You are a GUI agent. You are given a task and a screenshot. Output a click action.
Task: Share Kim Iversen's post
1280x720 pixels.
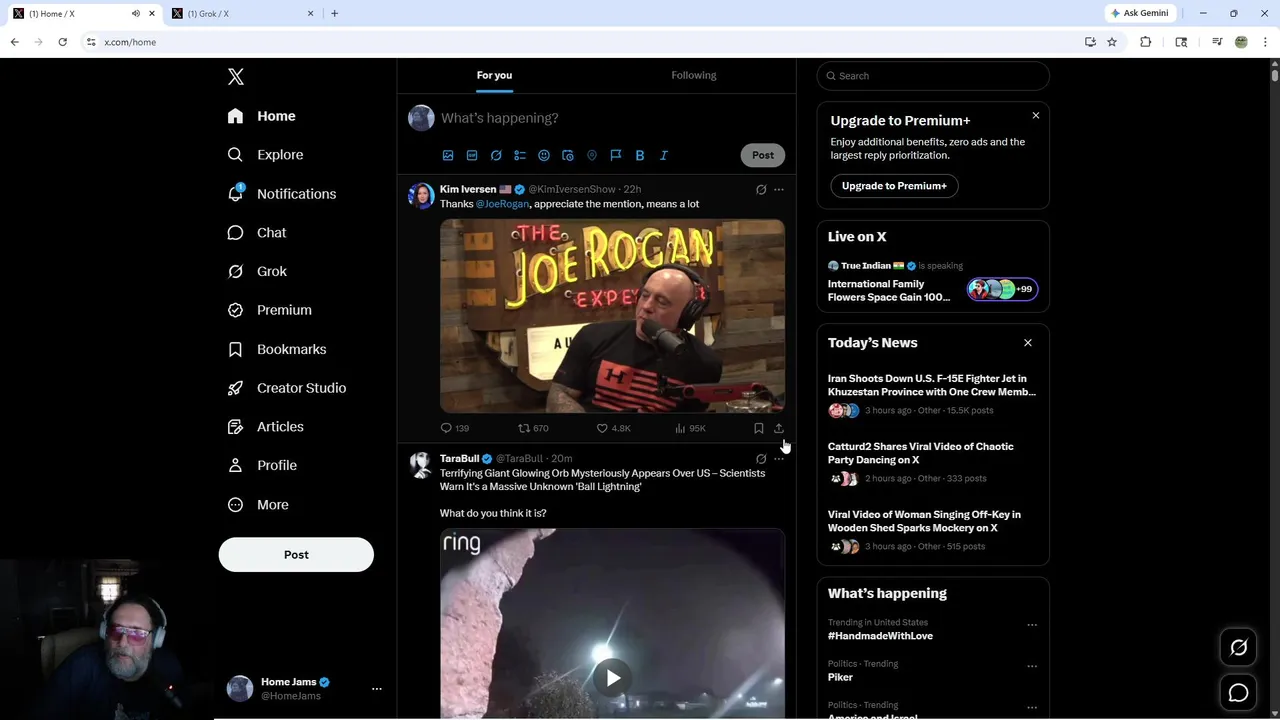pos(779,428)
